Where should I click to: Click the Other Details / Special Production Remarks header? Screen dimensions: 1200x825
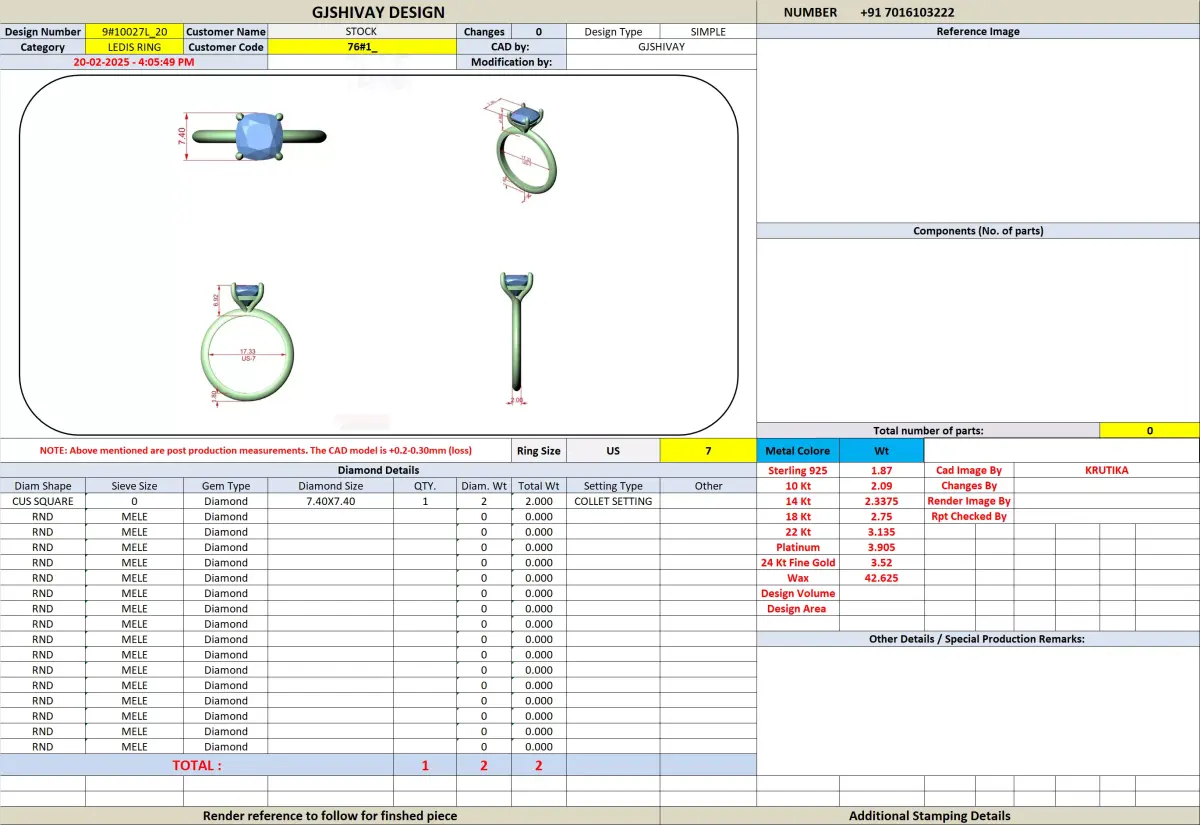pos(978,639)
